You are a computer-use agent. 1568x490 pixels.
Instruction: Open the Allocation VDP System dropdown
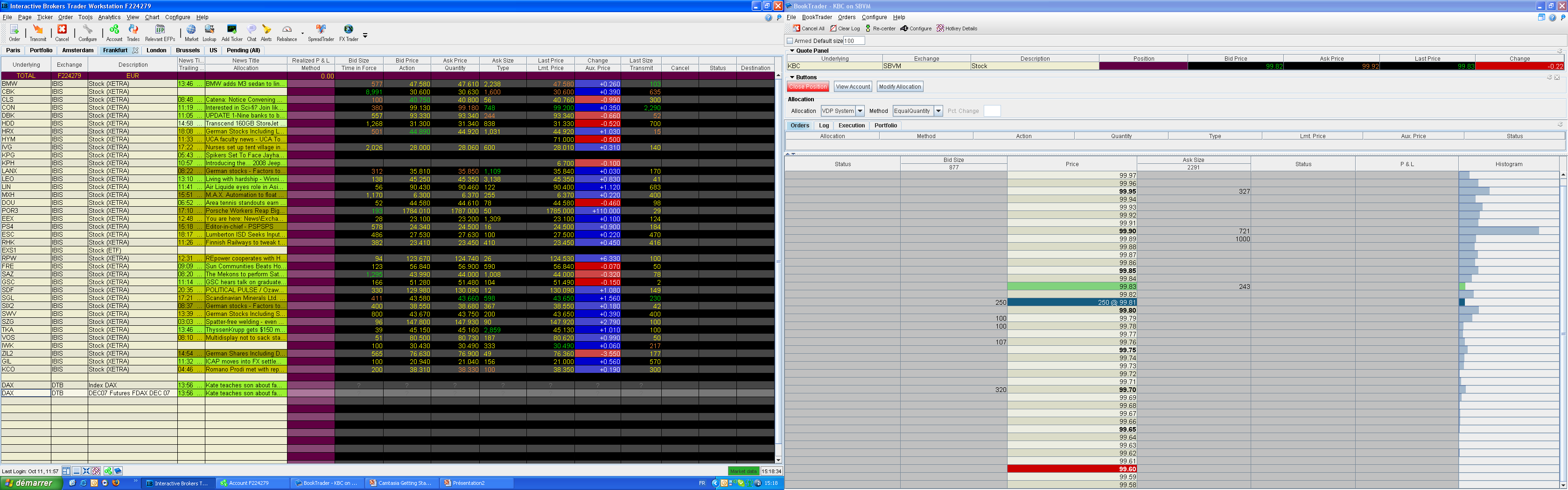click(860, 111)
